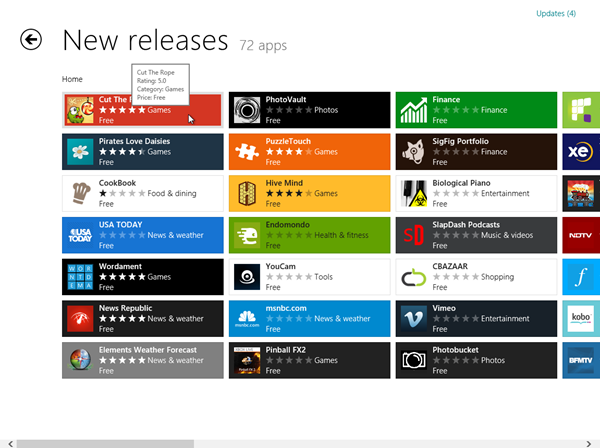Click the 72 apps count text
600x448 pixels.
pos(263,46)
